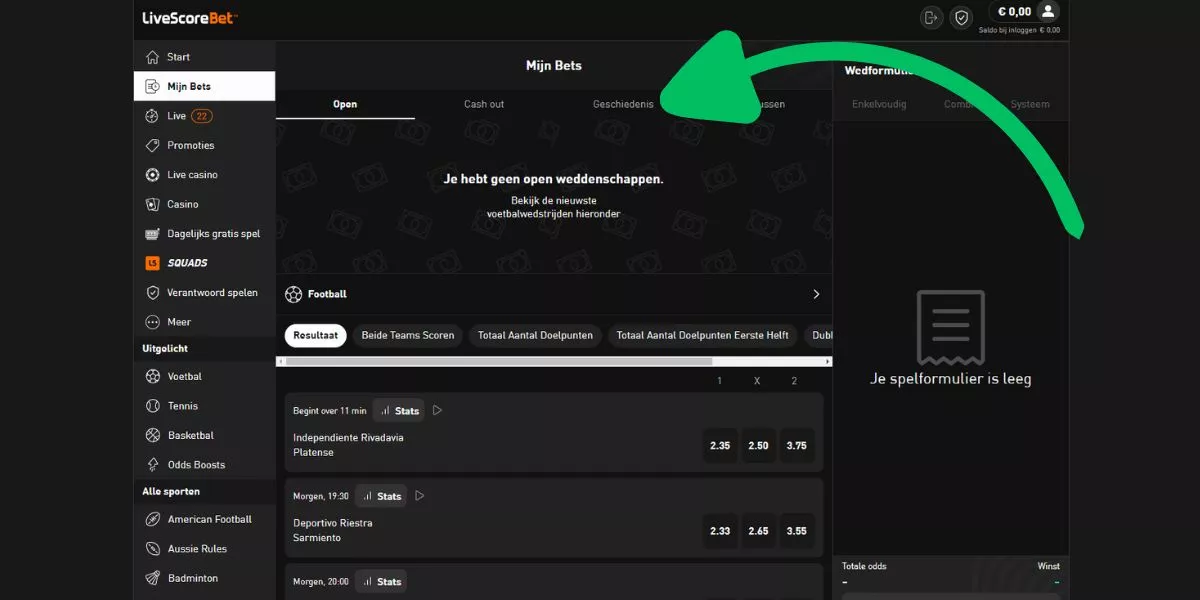This screenshot has width=1200, height=600.
Task: Click the Tennis ball icon
Action: click(x=152, y=406)
